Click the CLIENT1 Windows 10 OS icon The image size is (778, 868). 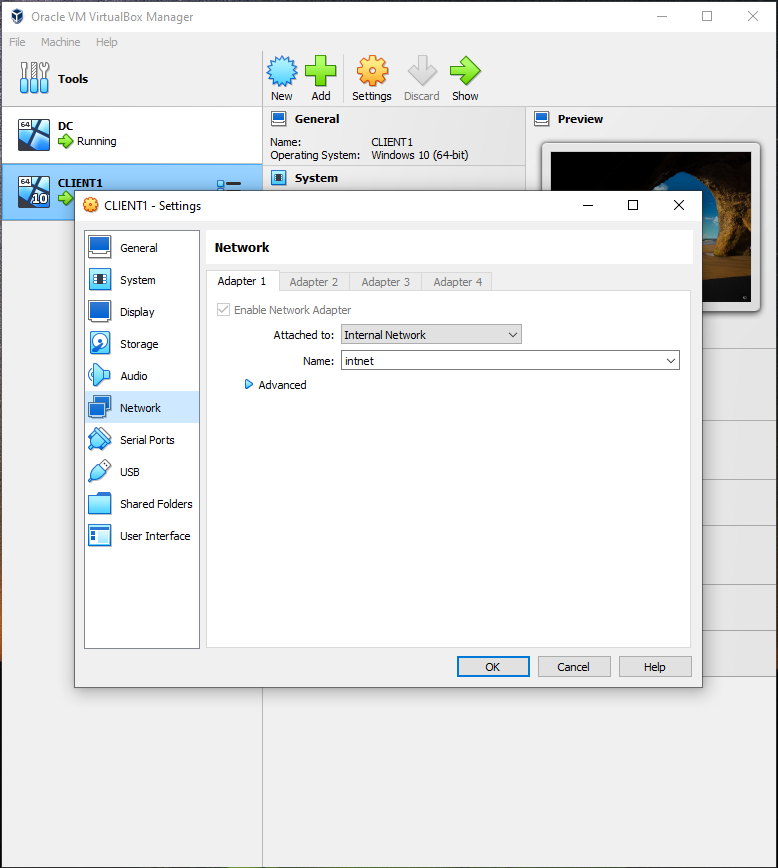pos(34,192)
